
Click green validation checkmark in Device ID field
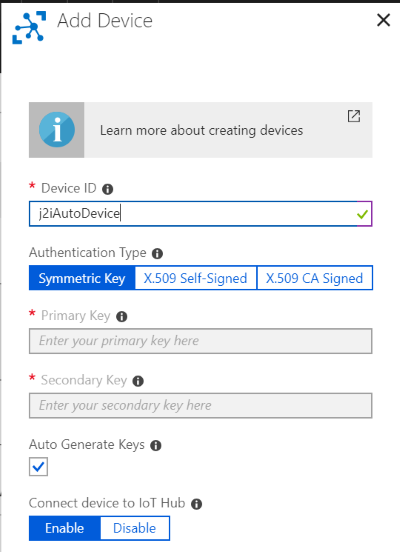click(x=362, y=214)
